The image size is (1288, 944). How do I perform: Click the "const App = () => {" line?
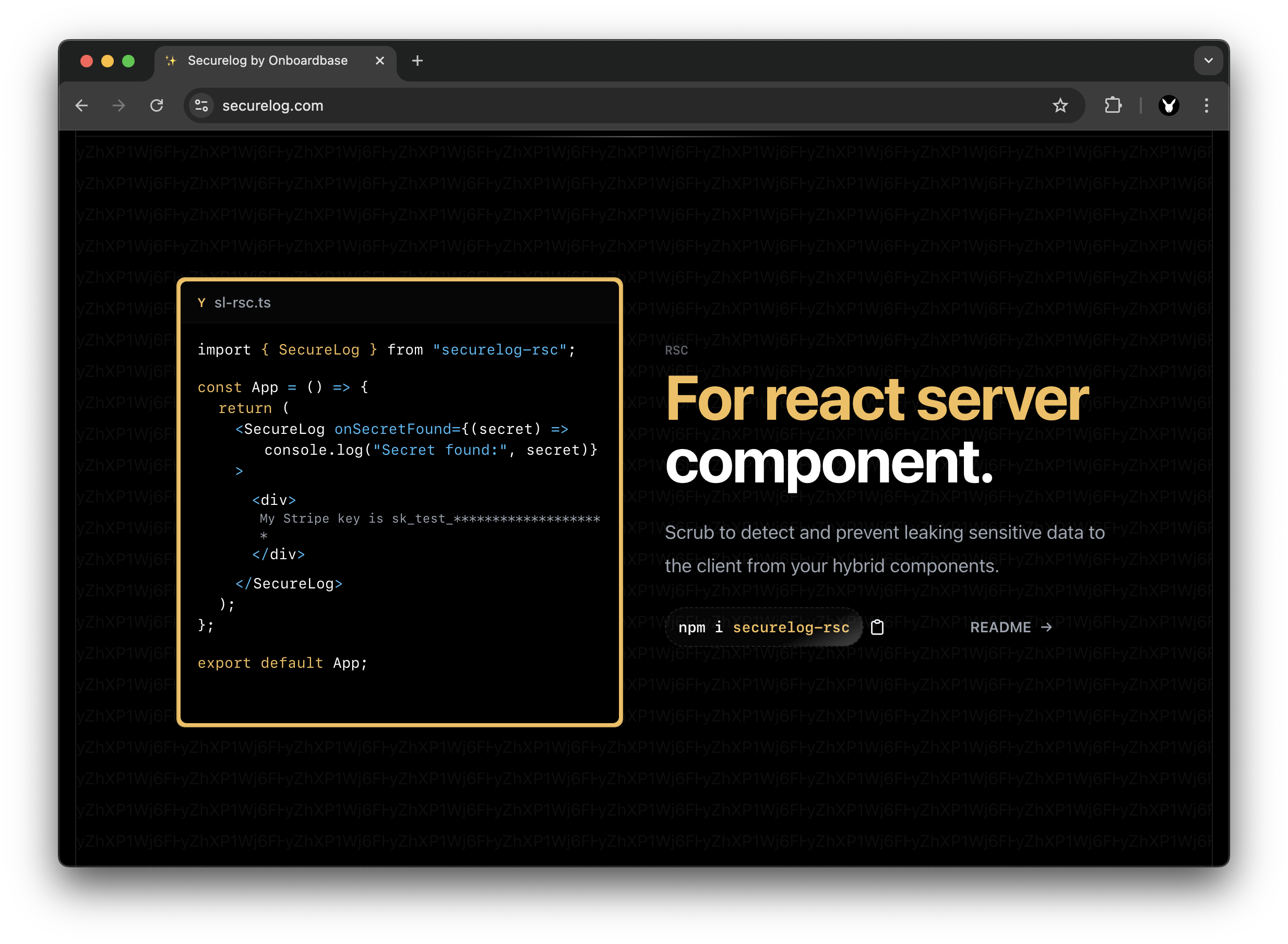click(x=283, y=387)
